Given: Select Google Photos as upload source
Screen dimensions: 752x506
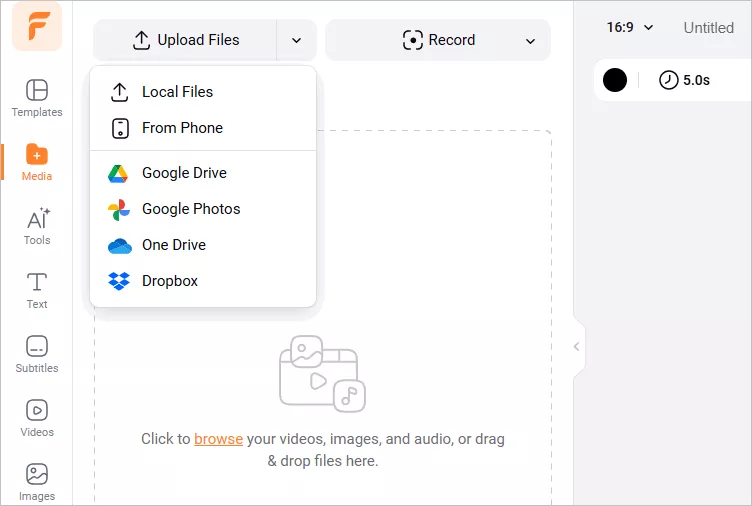Looking at the screenshot, I should (203, 209).
